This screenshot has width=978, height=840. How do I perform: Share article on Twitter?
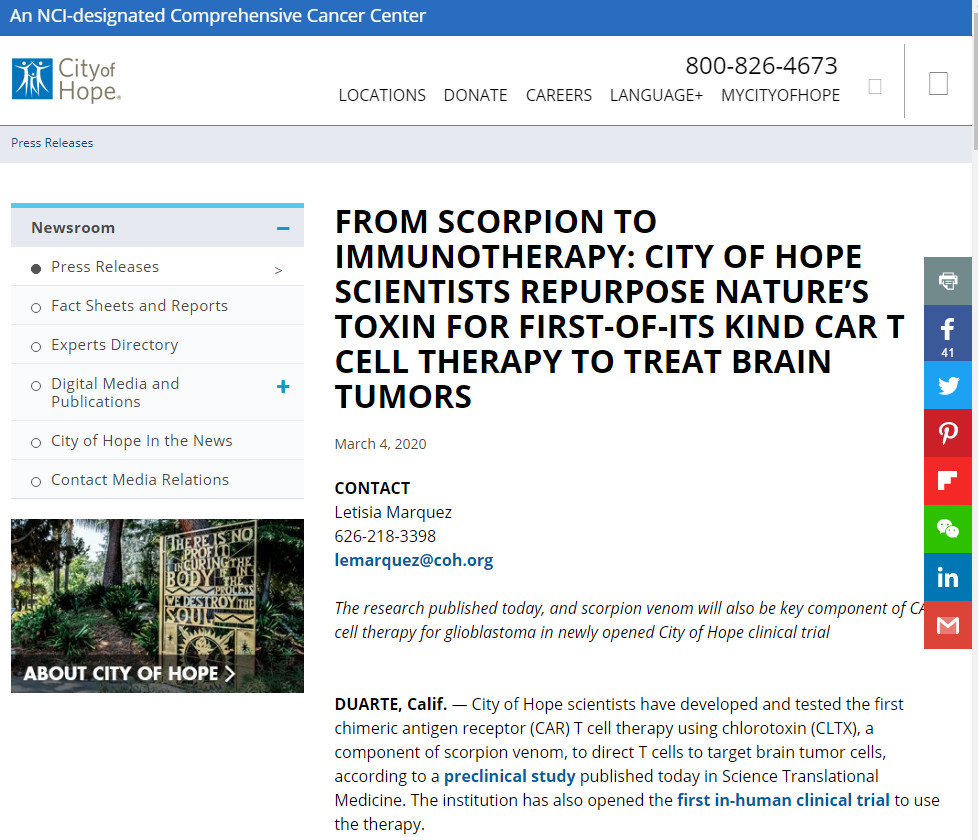coord(947,385)
